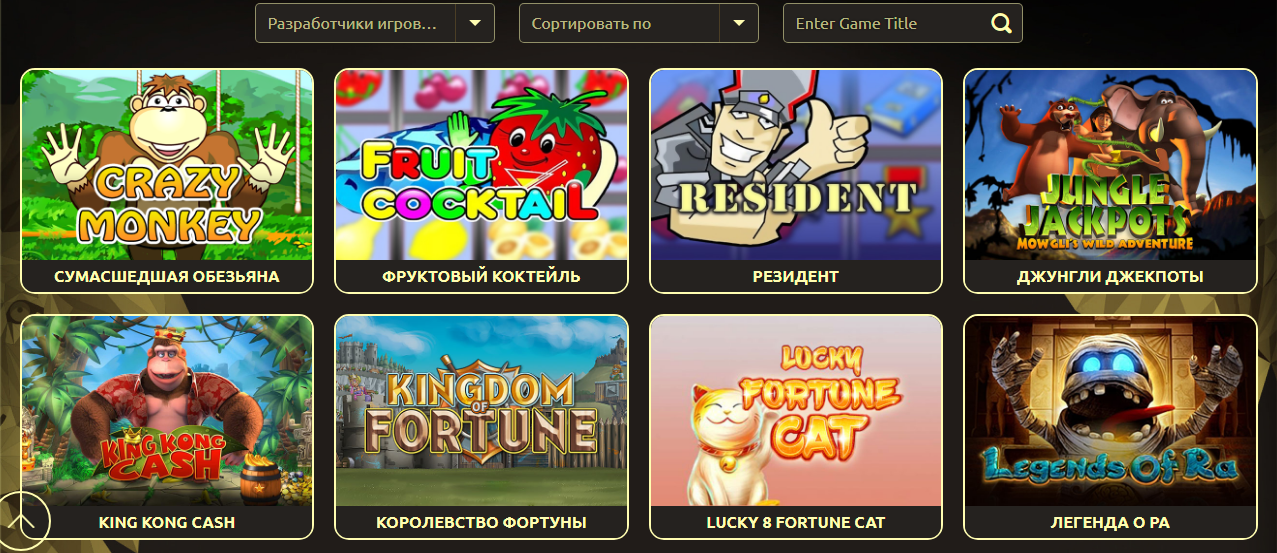Open the Lucky Fortune Cat thumbnail
This screenshot has width=1277, height=553.
(x=796, y=411)
